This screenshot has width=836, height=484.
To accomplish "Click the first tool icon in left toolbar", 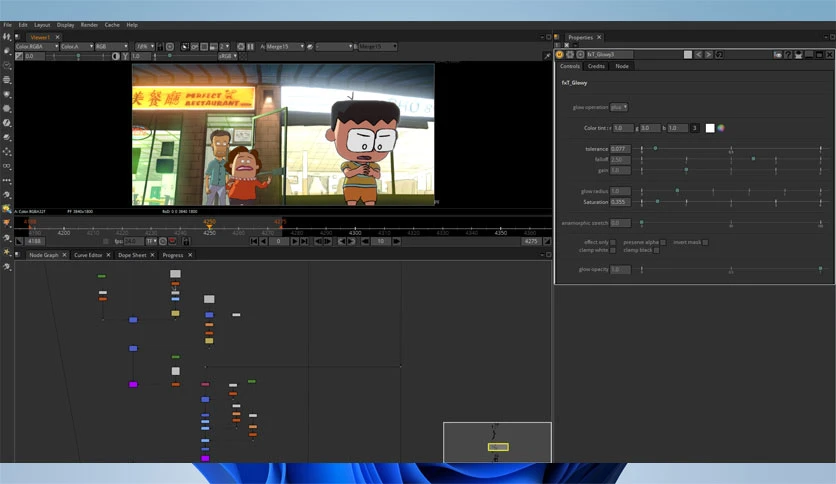I will pyautogui.click(x=6, y=37).
